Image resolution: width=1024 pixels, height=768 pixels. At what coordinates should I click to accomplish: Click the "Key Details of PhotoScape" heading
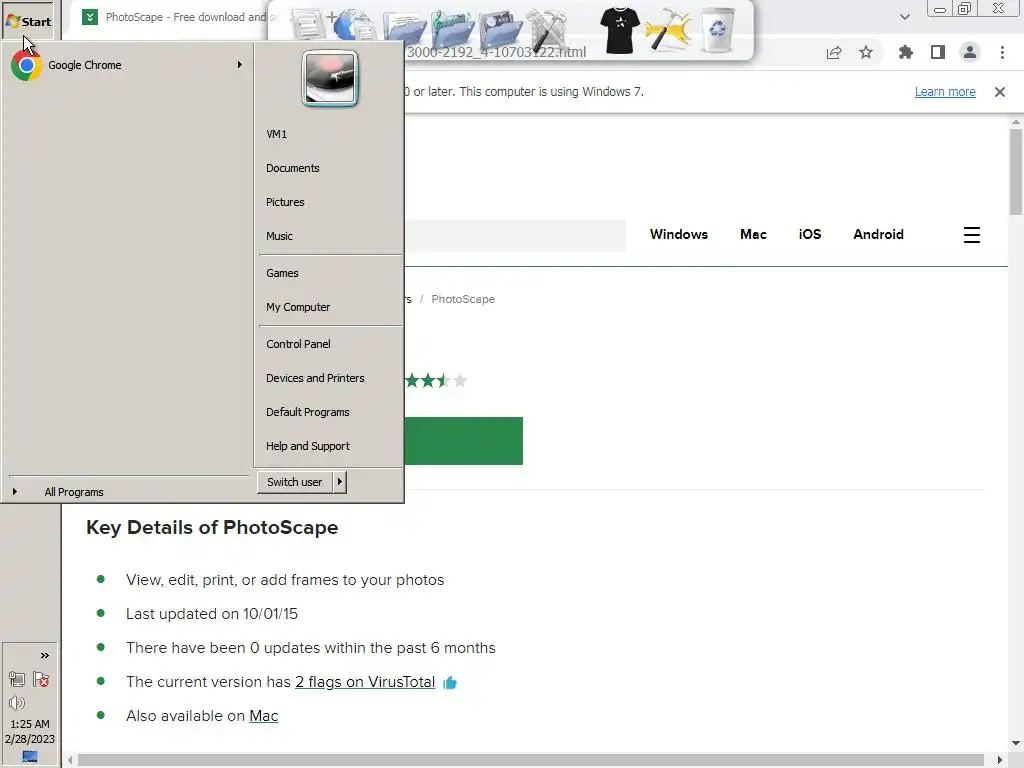point(212,528)
